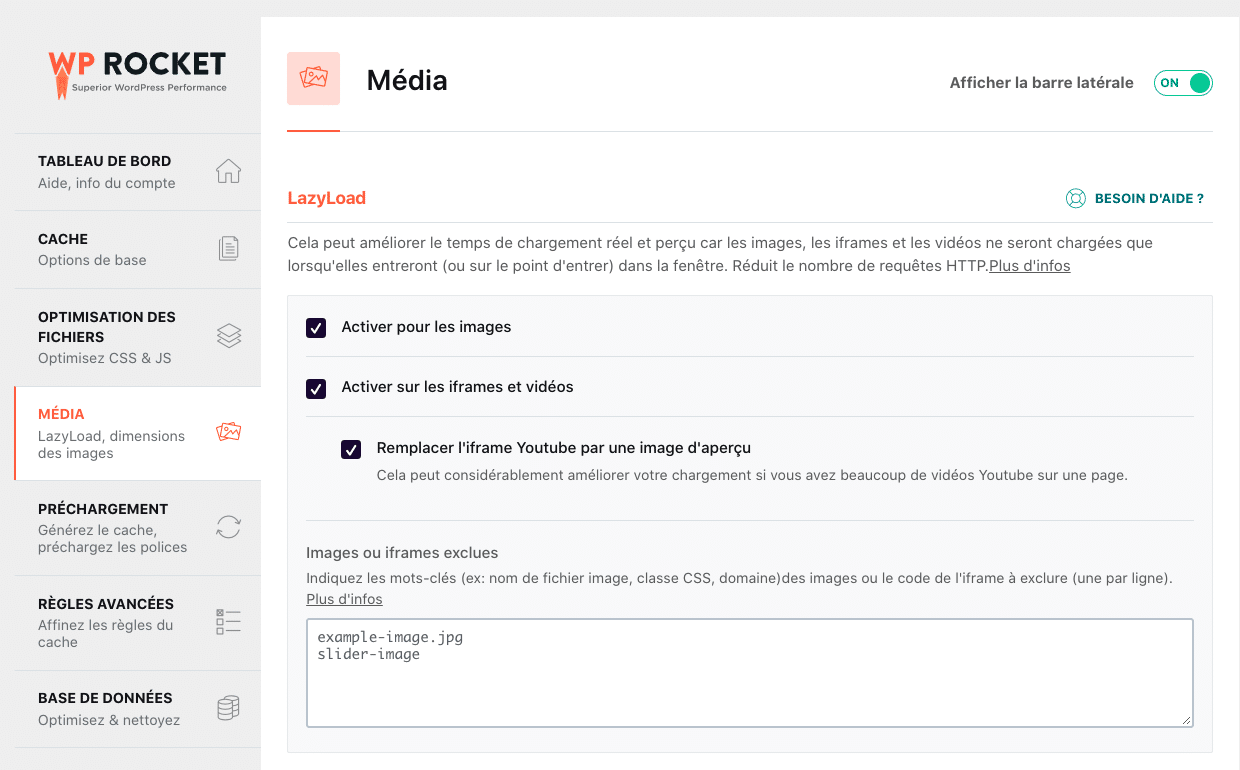Image resolution: width=1240 pixels, height=770 pixels.
Task: Click the house icon for Tableau de bord
Action: pos(229,171)
